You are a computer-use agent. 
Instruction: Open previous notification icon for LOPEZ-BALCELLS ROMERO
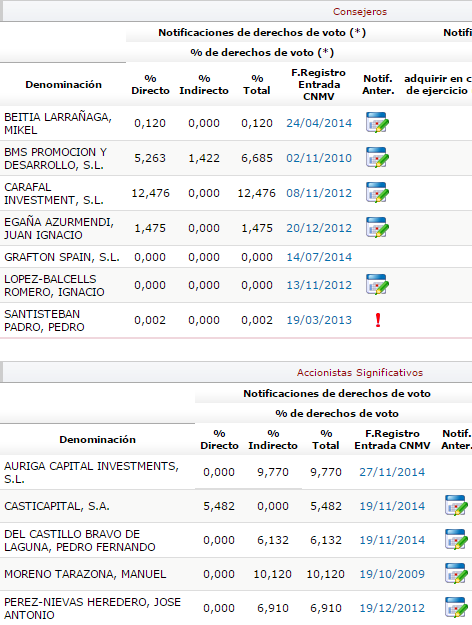pyautogui.click(x=377, y=285)
